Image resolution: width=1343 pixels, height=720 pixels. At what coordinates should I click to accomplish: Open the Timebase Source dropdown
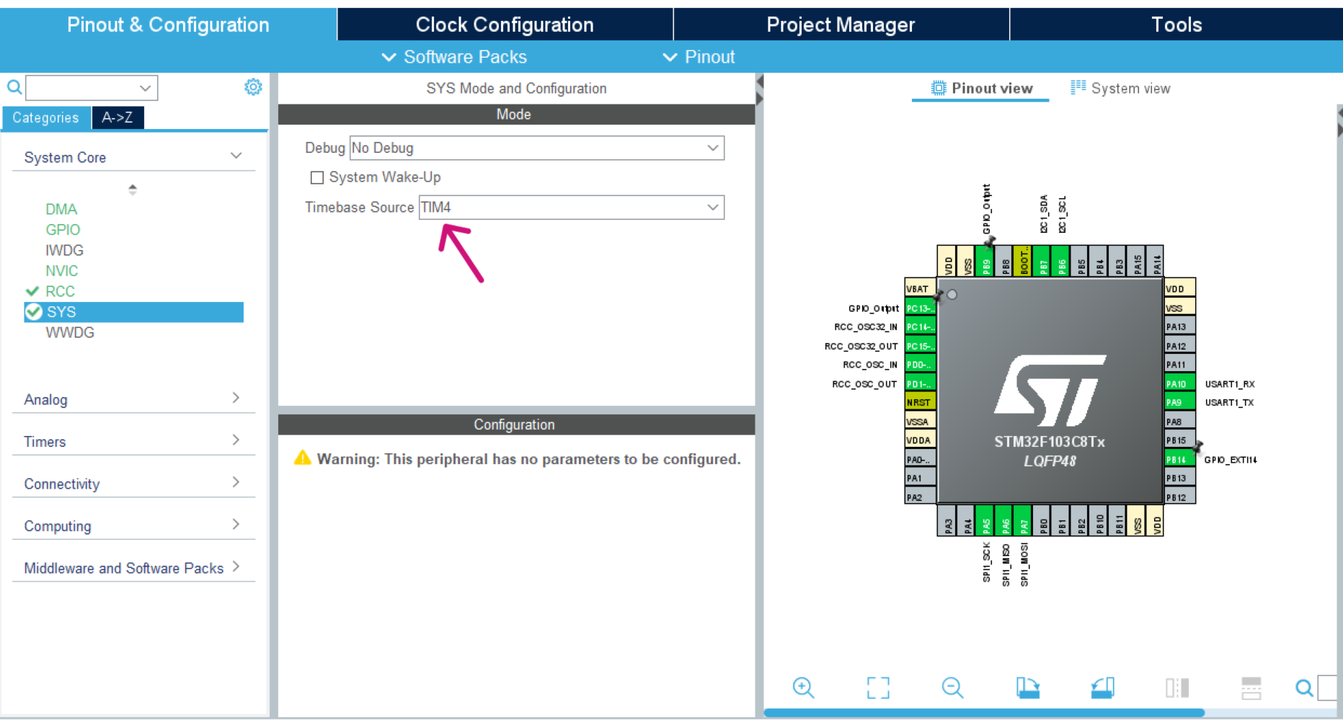click(x=571, y=208)
